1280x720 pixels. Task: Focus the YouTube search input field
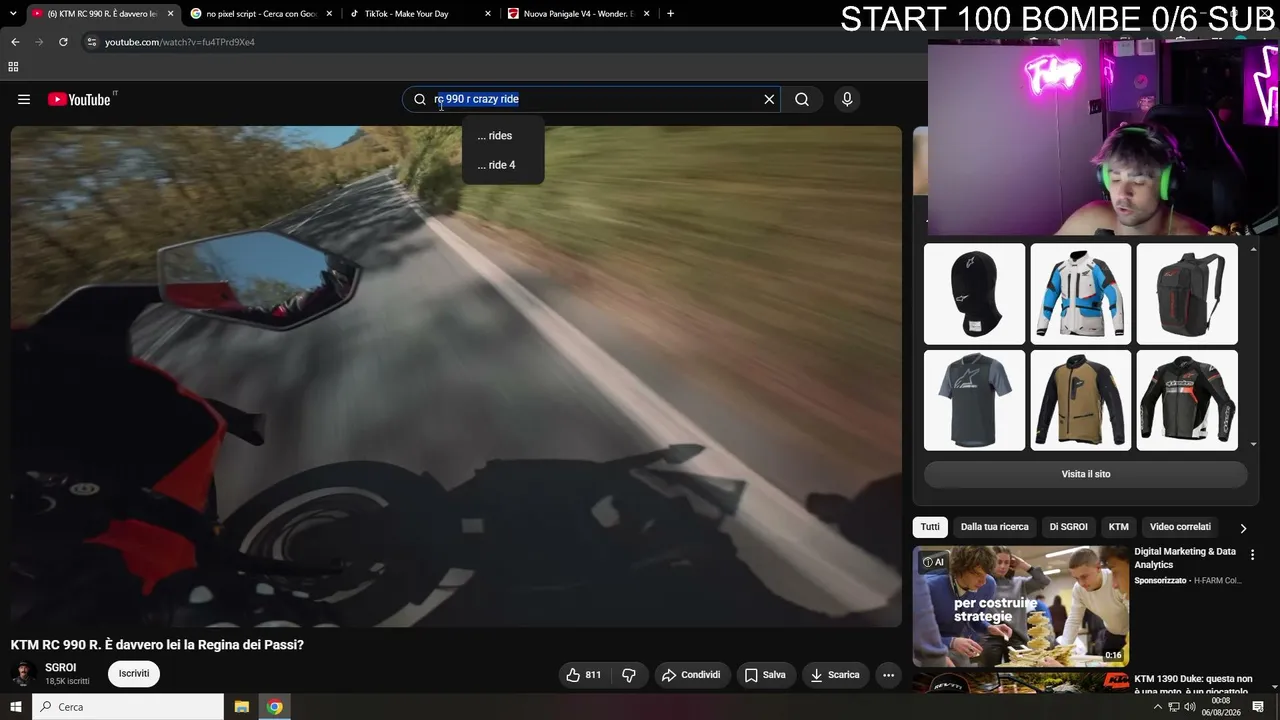590,99
